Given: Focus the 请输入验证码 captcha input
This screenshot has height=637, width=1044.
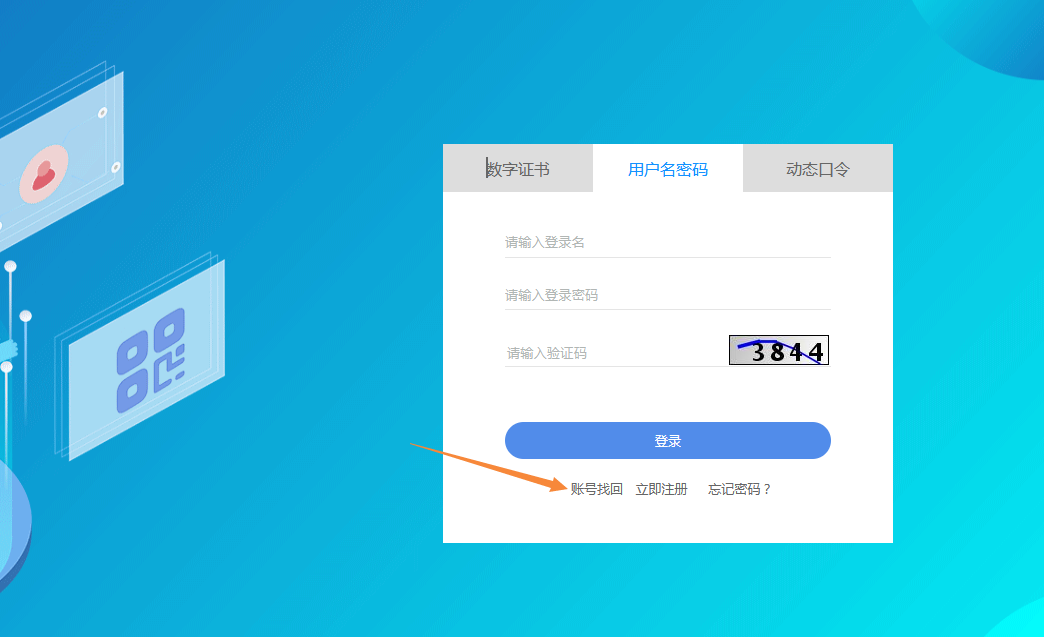Looking at the screenshot, I should click(x=612, y=353).
